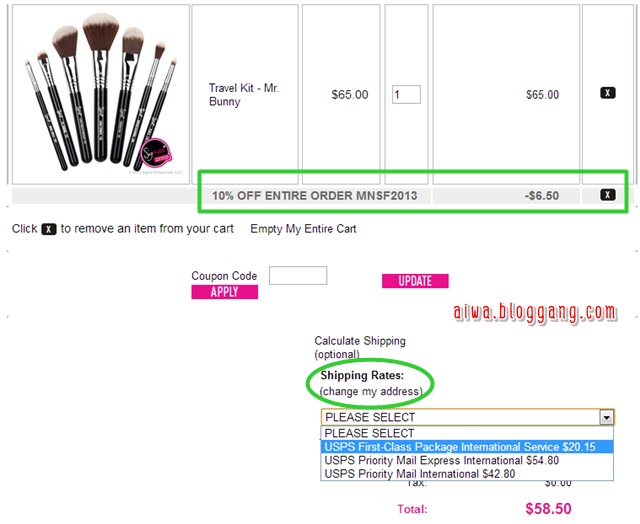Empty My Entire Cart link
This screenshot has height=524, width=640.
303,229
